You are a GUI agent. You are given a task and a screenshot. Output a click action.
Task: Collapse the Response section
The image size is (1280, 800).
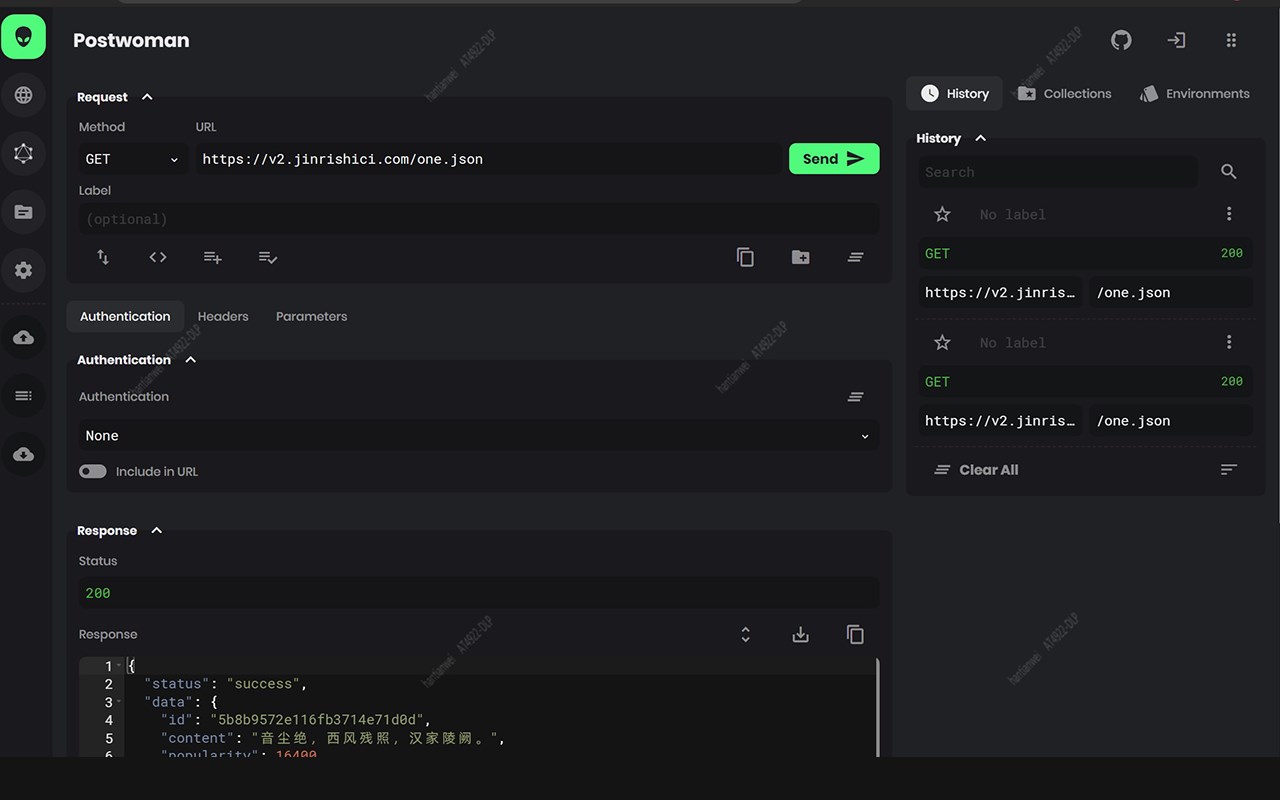pos(157,531)
